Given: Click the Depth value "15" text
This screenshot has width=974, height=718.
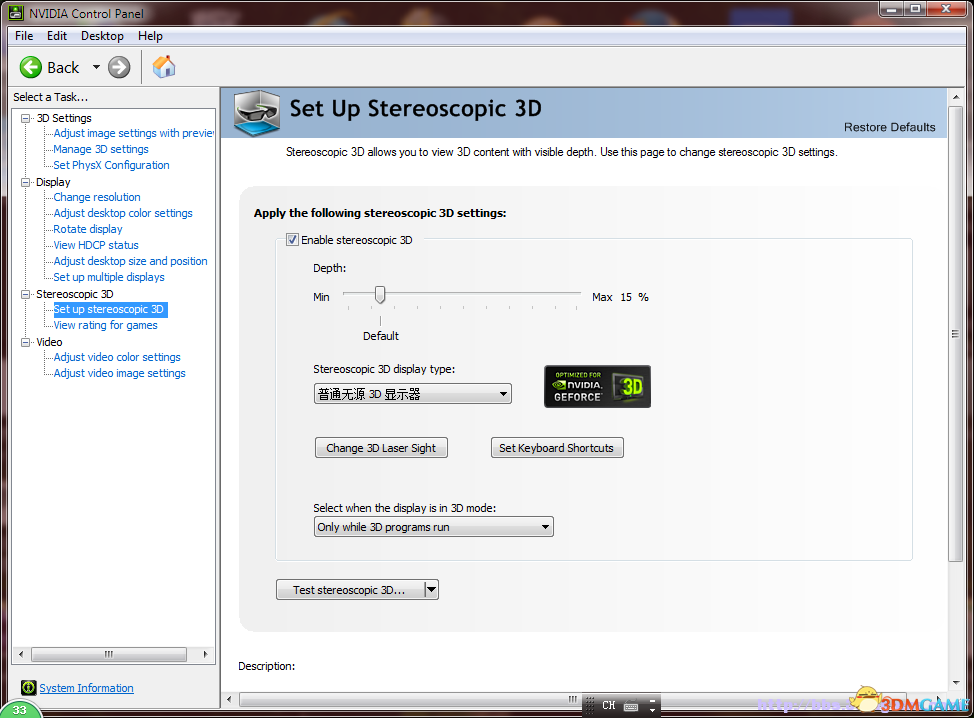Looking at the screenshot, I should 626,297.
